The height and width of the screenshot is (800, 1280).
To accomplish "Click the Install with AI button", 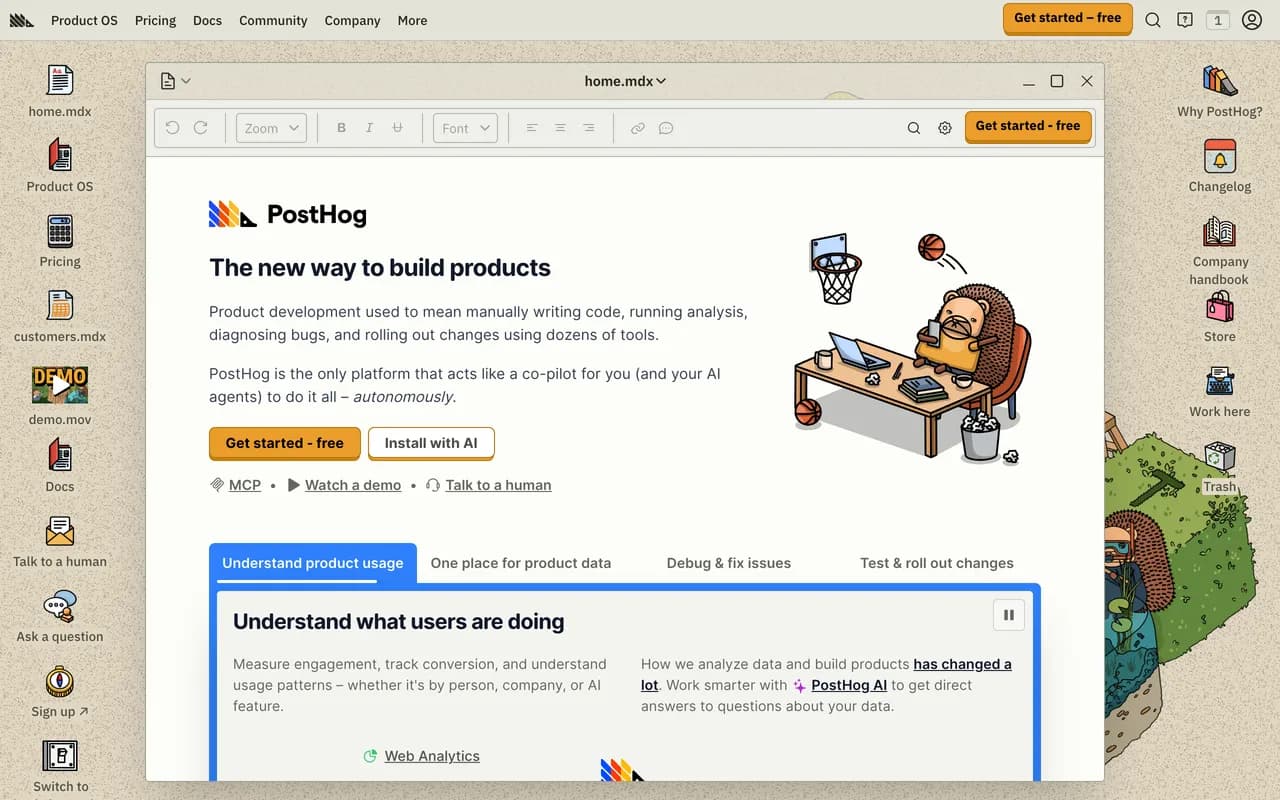I will click(x=431, y=443).
